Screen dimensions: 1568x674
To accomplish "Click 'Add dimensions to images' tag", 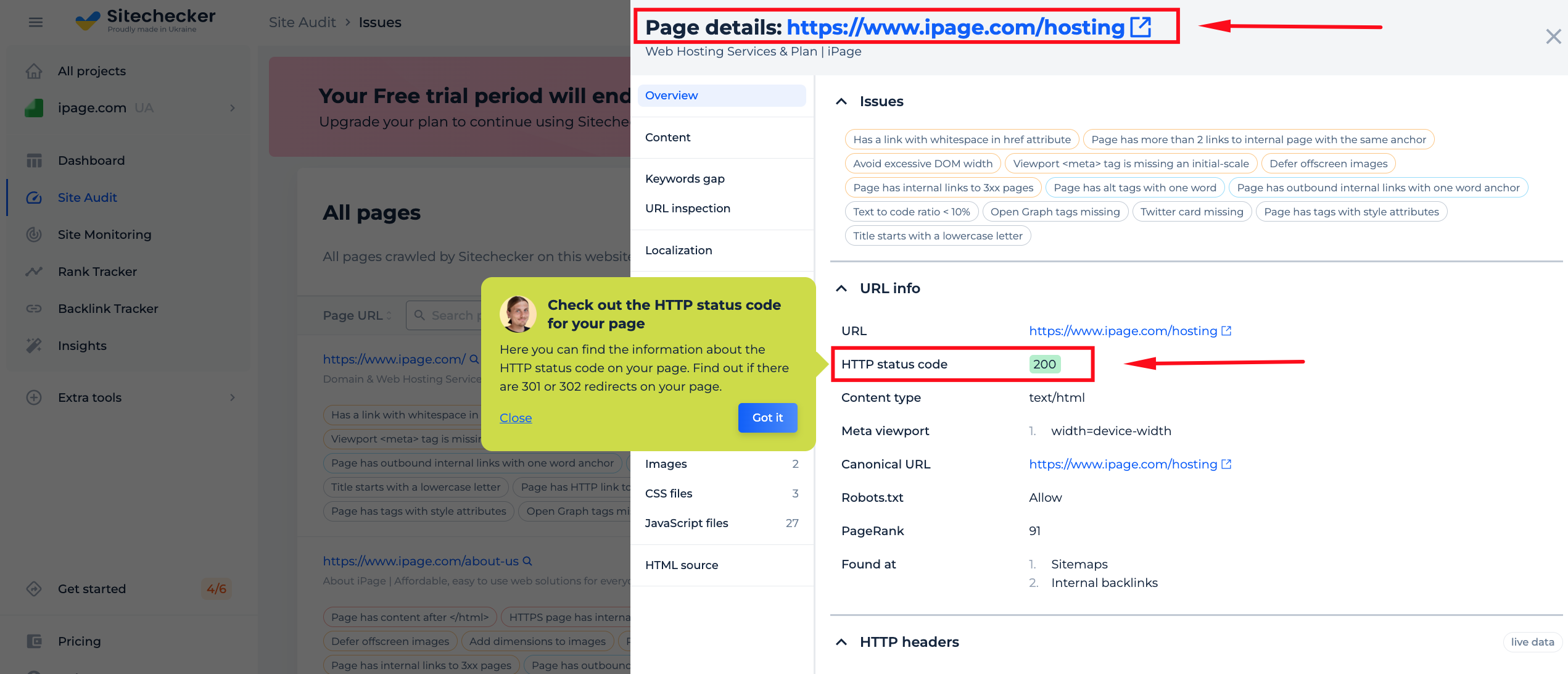I will (x=537, y=641).
